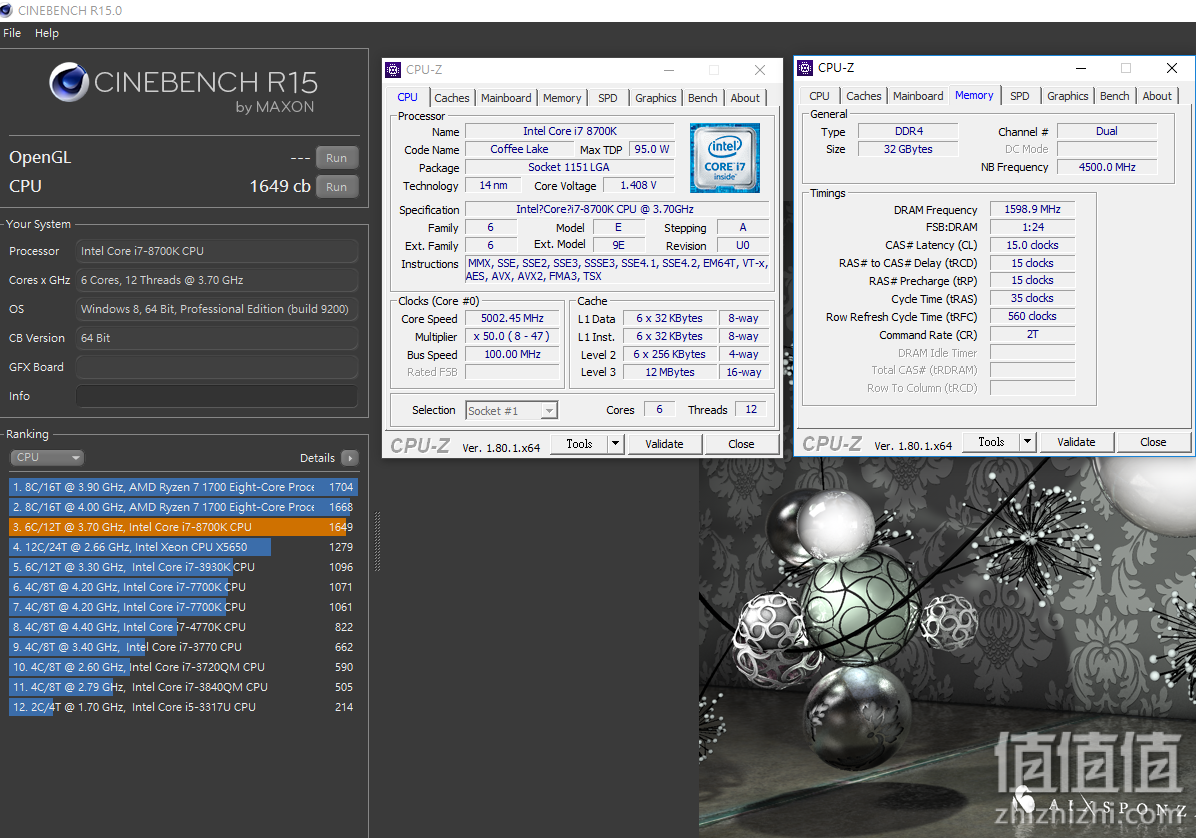Select the Xeon CPU X5650 ranking row
The width and height of the screenshot is (1196, 838).
tap(183, 547)
